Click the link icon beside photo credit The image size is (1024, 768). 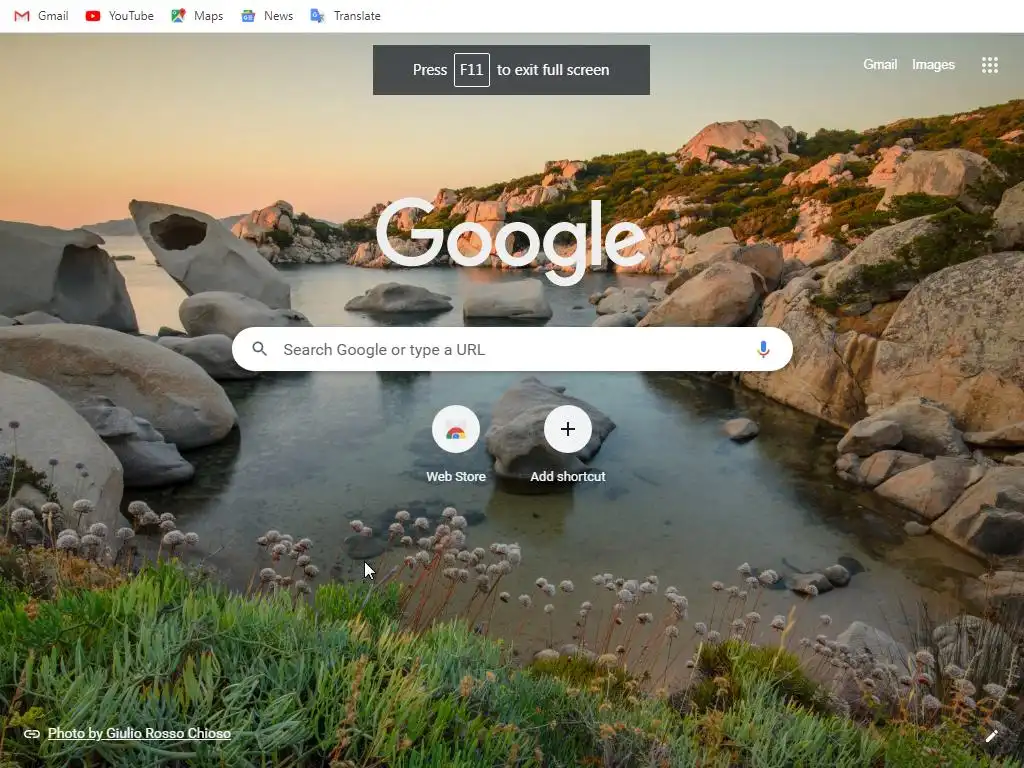tap(31, 734)
